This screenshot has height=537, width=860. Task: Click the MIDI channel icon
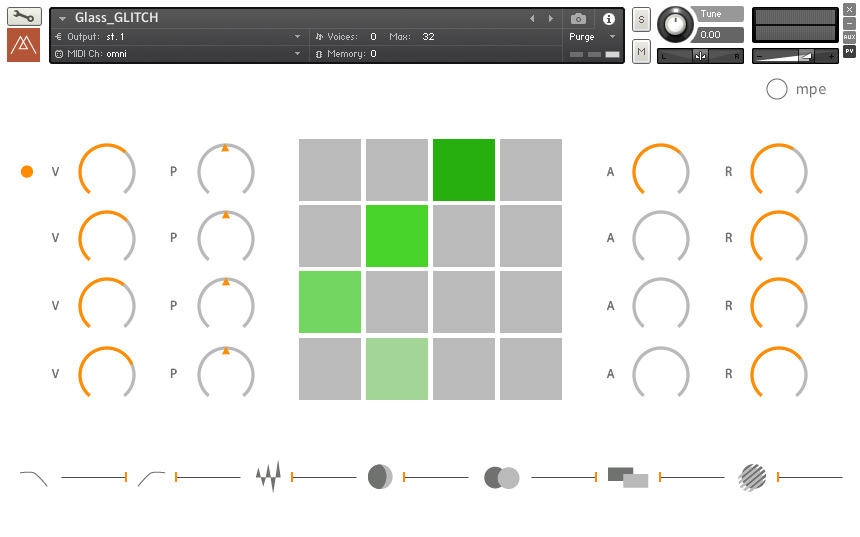[x=59, y=54]
